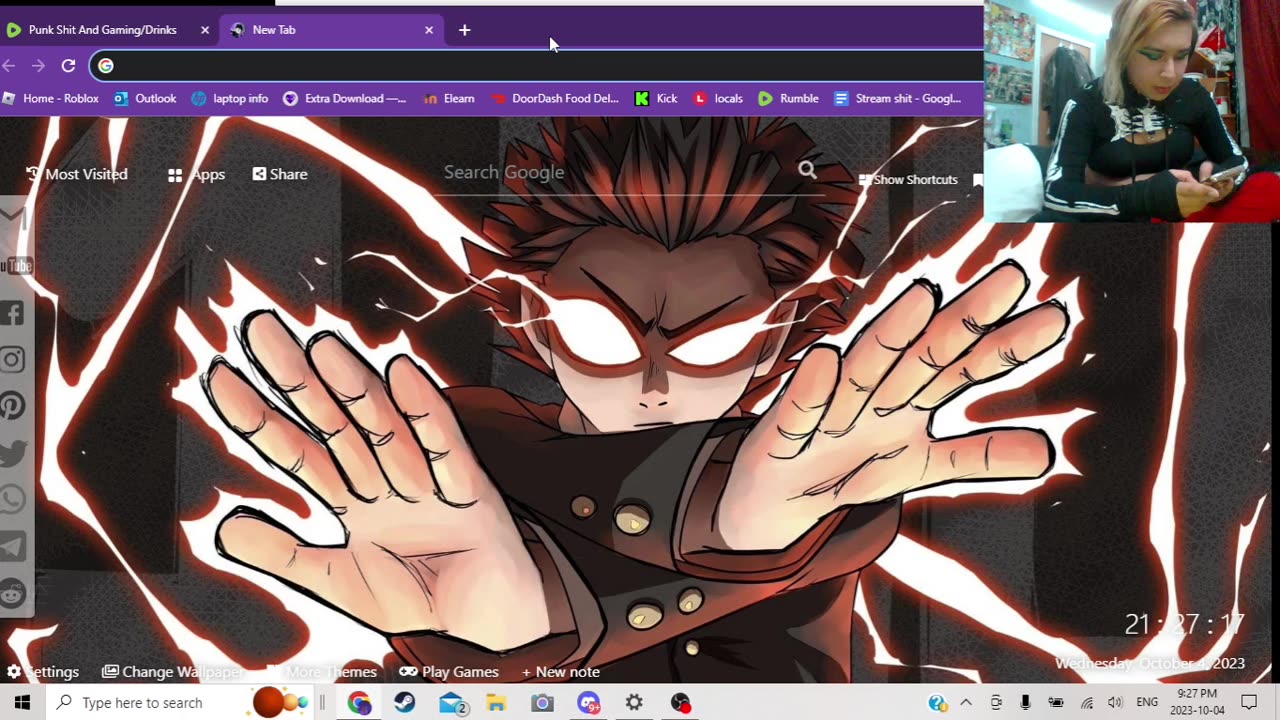Switch ENG input language
Viewport: 1280px width, 720px height.
pos(1147,703)
